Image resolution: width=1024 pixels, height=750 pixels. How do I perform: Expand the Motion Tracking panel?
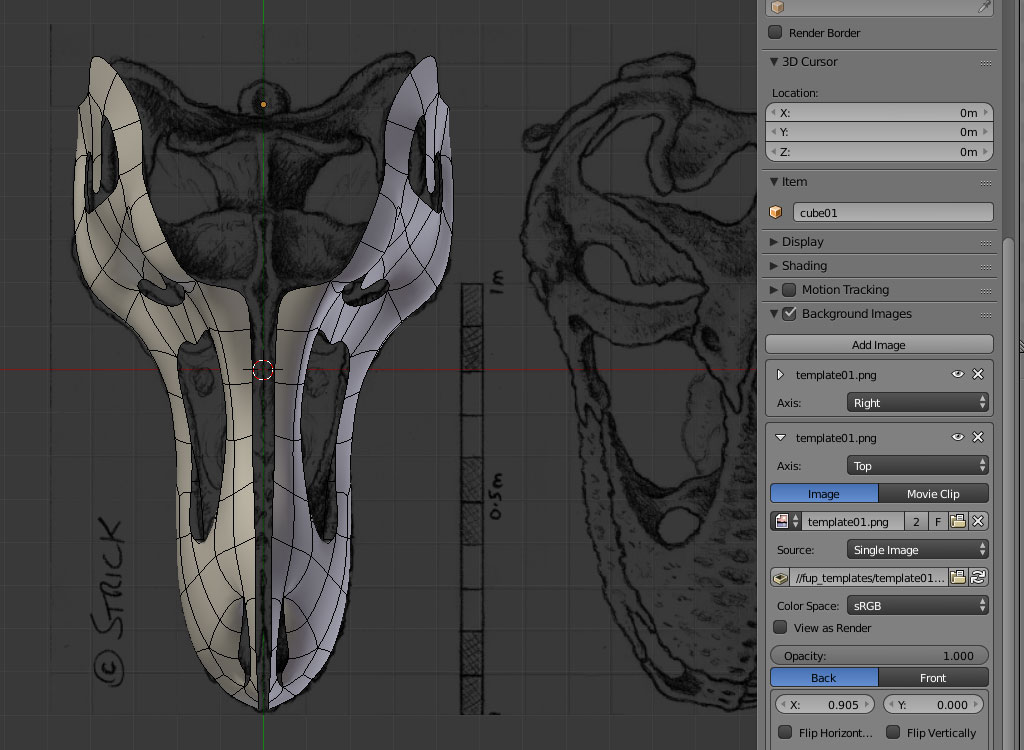[774, 289]
